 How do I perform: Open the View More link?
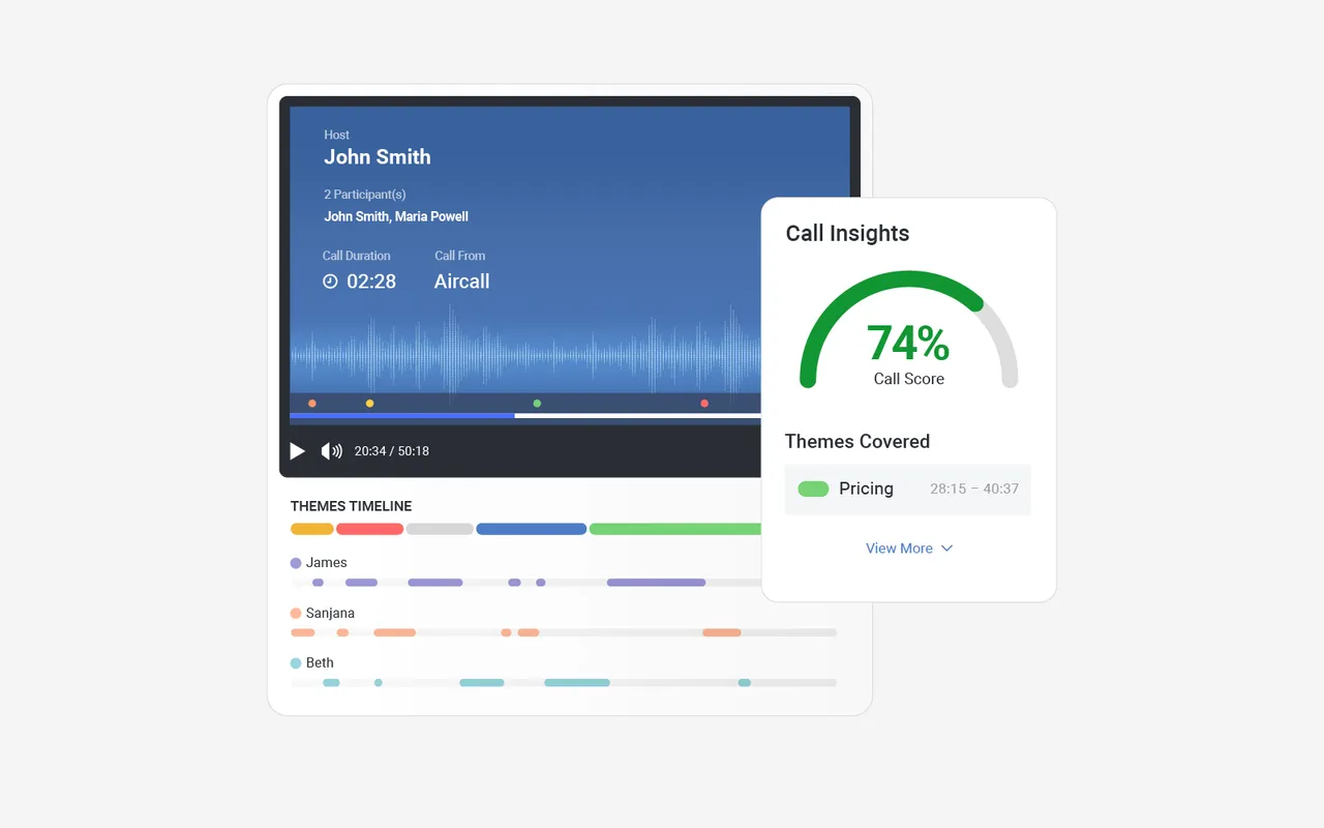coord(899,548)
